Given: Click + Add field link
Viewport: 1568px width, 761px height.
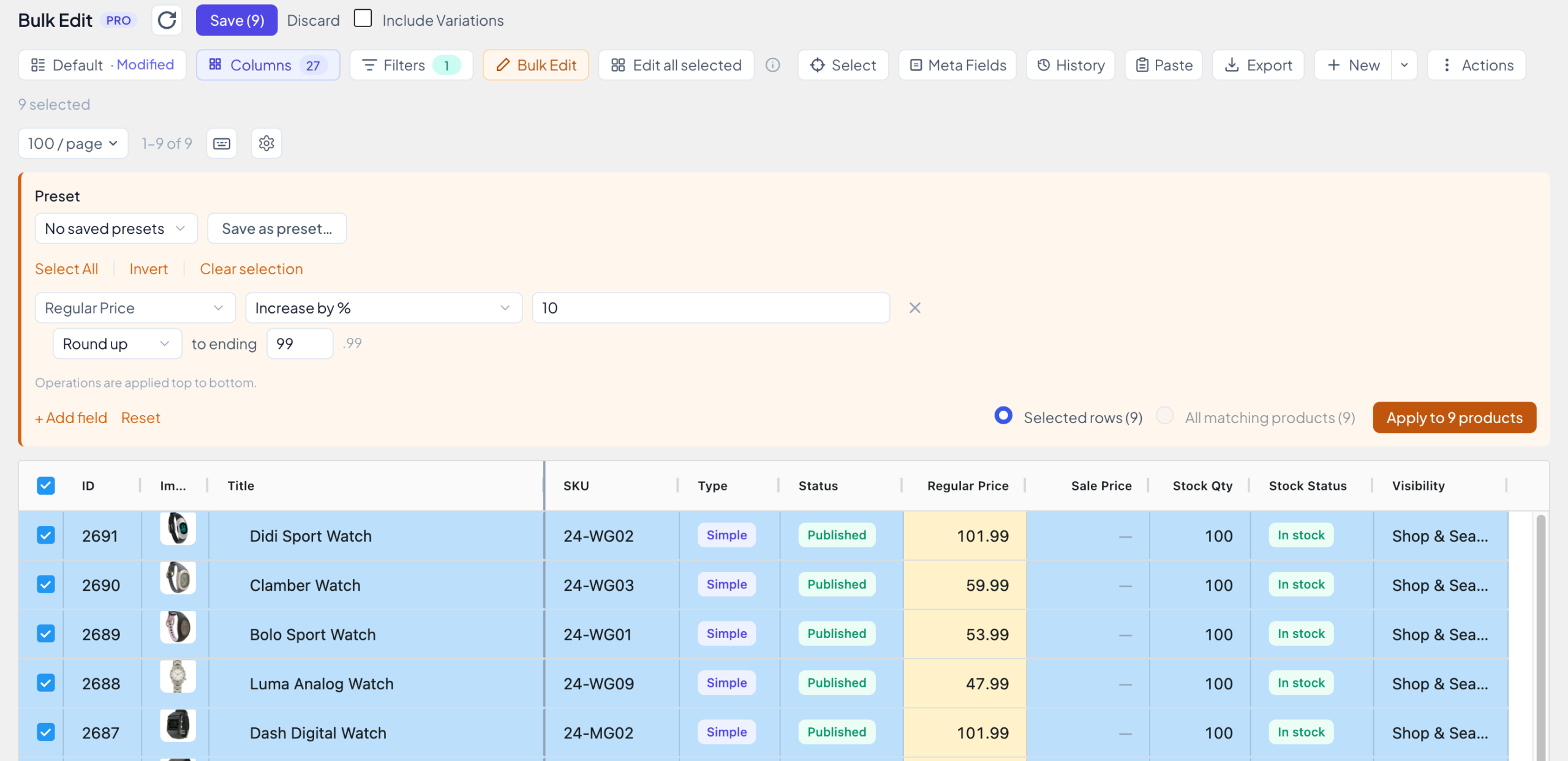Looking at the screenshot, I should tap(71, 418).
